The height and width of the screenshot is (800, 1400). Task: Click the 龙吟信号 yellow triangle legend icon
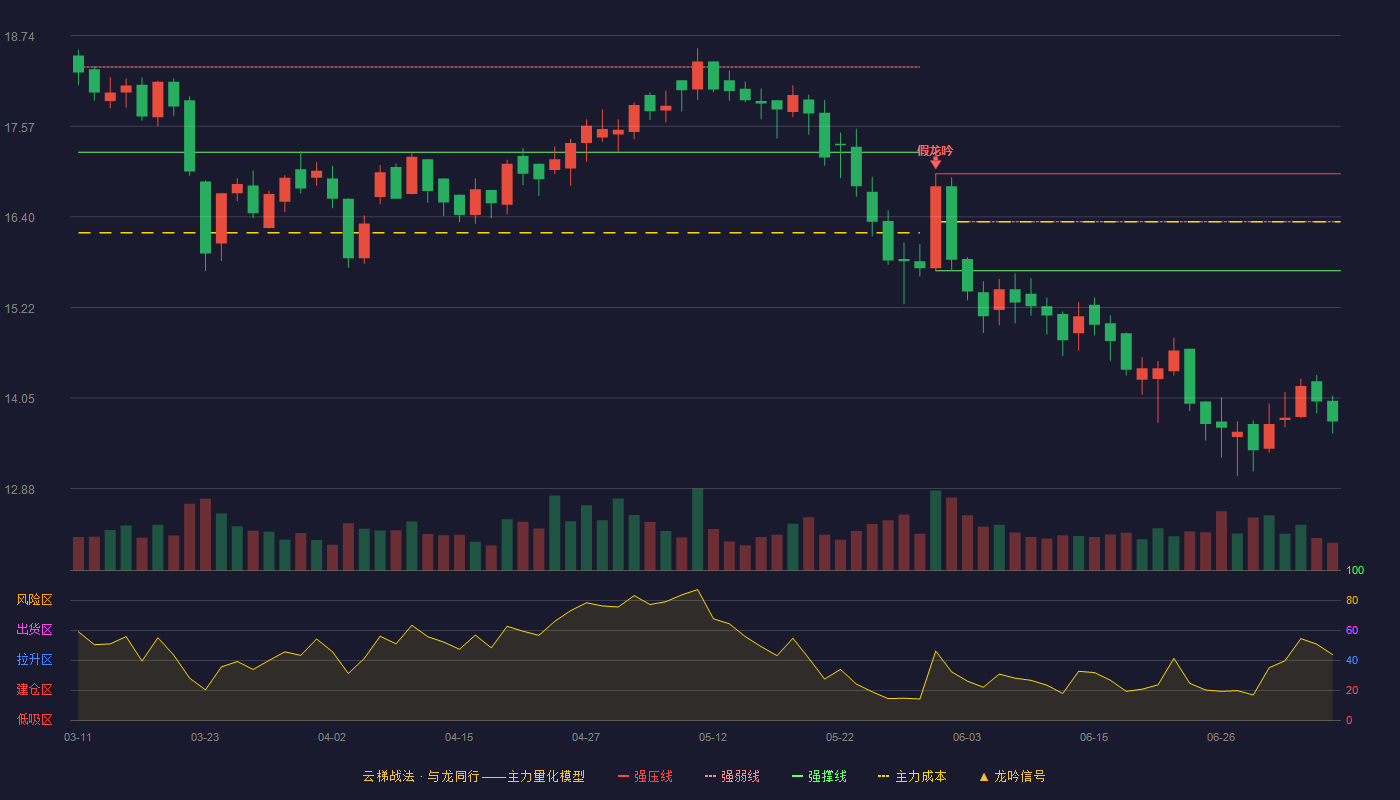click(984, 776)
